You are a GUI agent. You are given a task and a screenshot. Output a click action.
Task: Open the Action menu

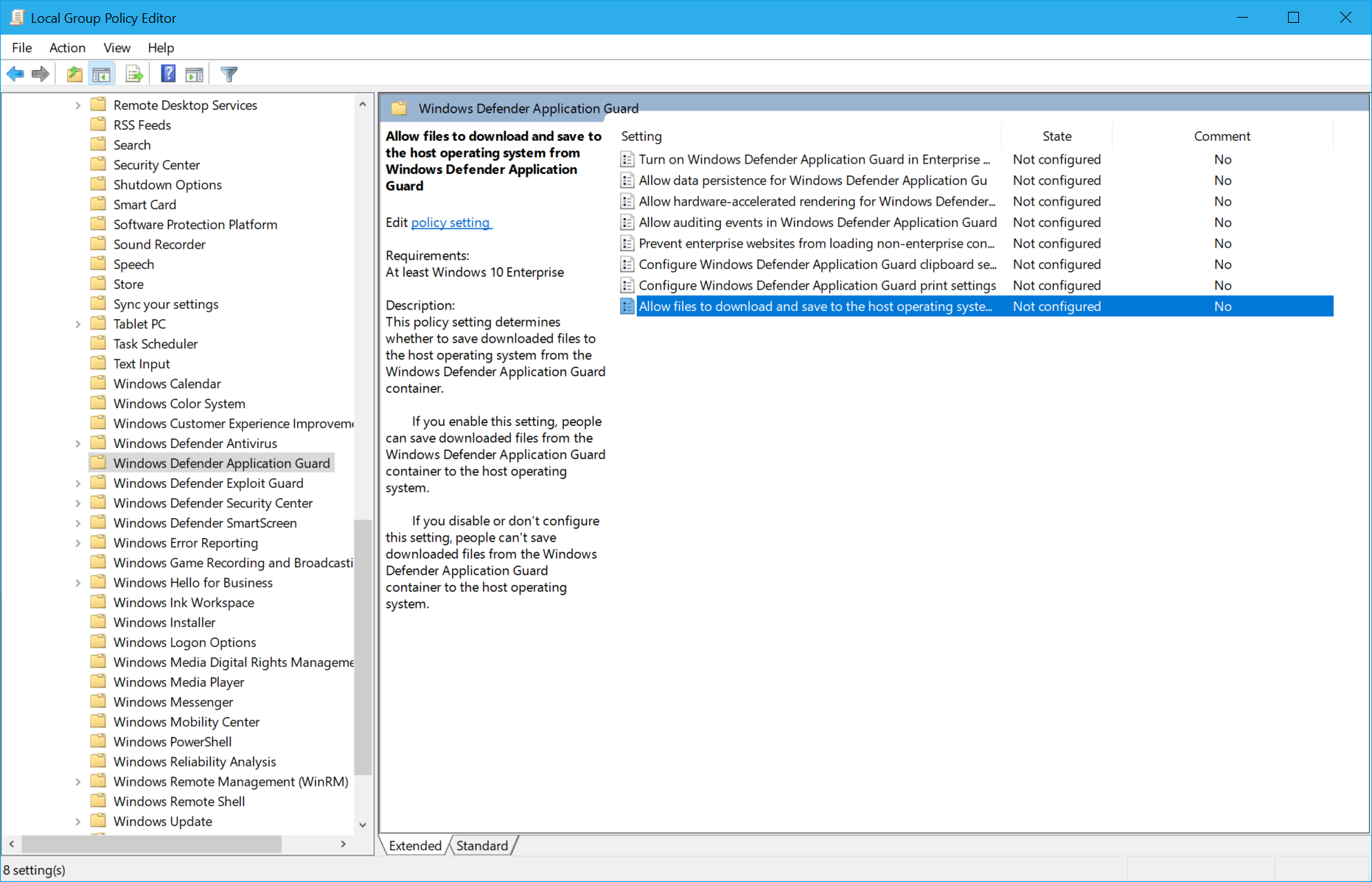tap(67, 47)
